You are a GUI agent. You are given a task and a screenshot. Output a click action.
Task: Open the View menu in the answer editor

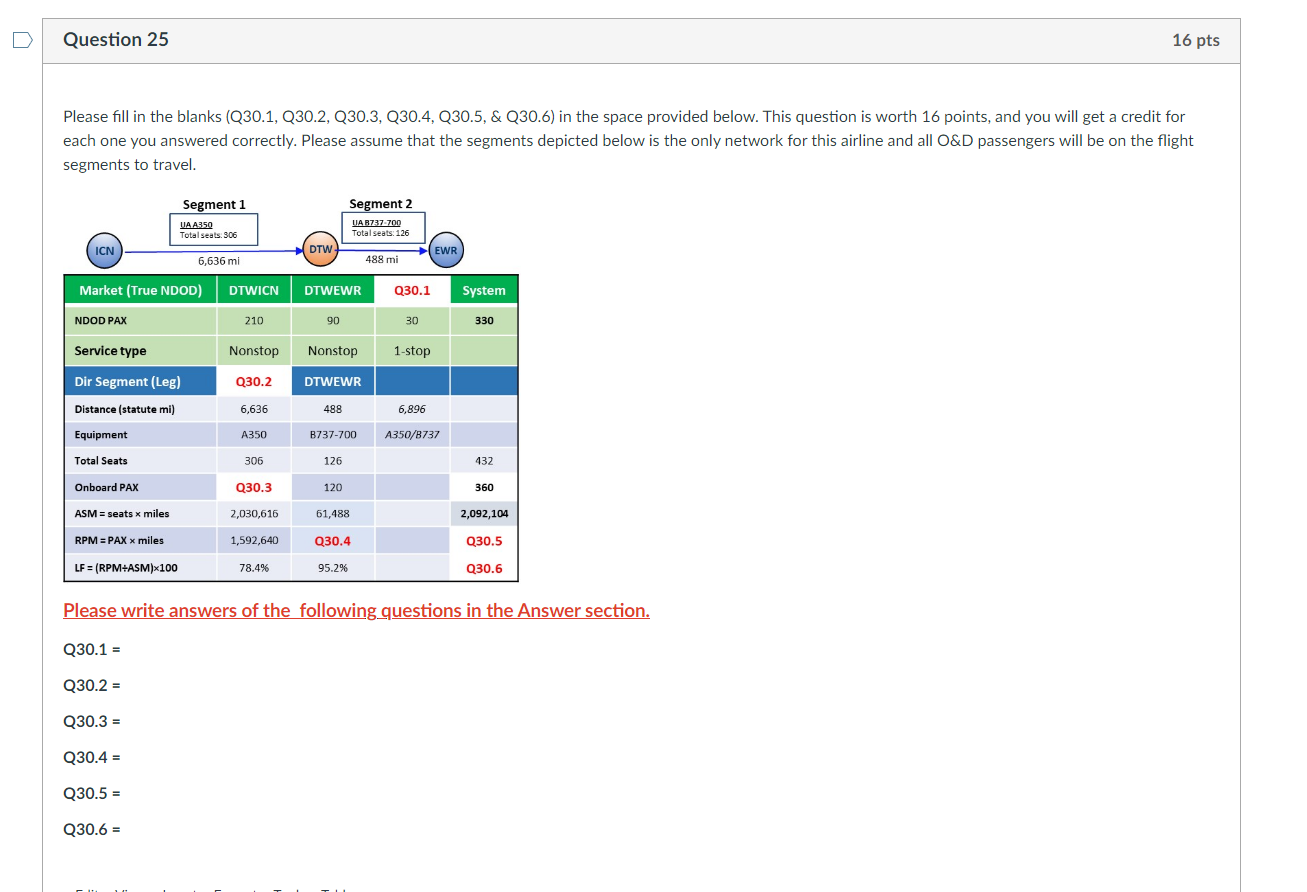(x=123, y=889)
